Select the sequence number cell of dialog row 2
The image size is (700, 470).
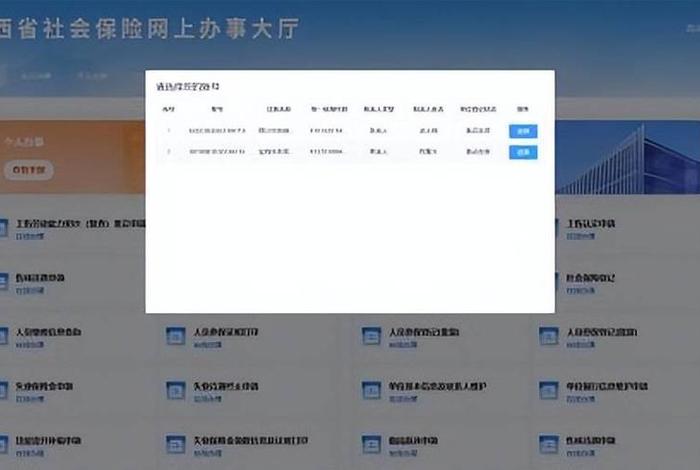point(169,152)
